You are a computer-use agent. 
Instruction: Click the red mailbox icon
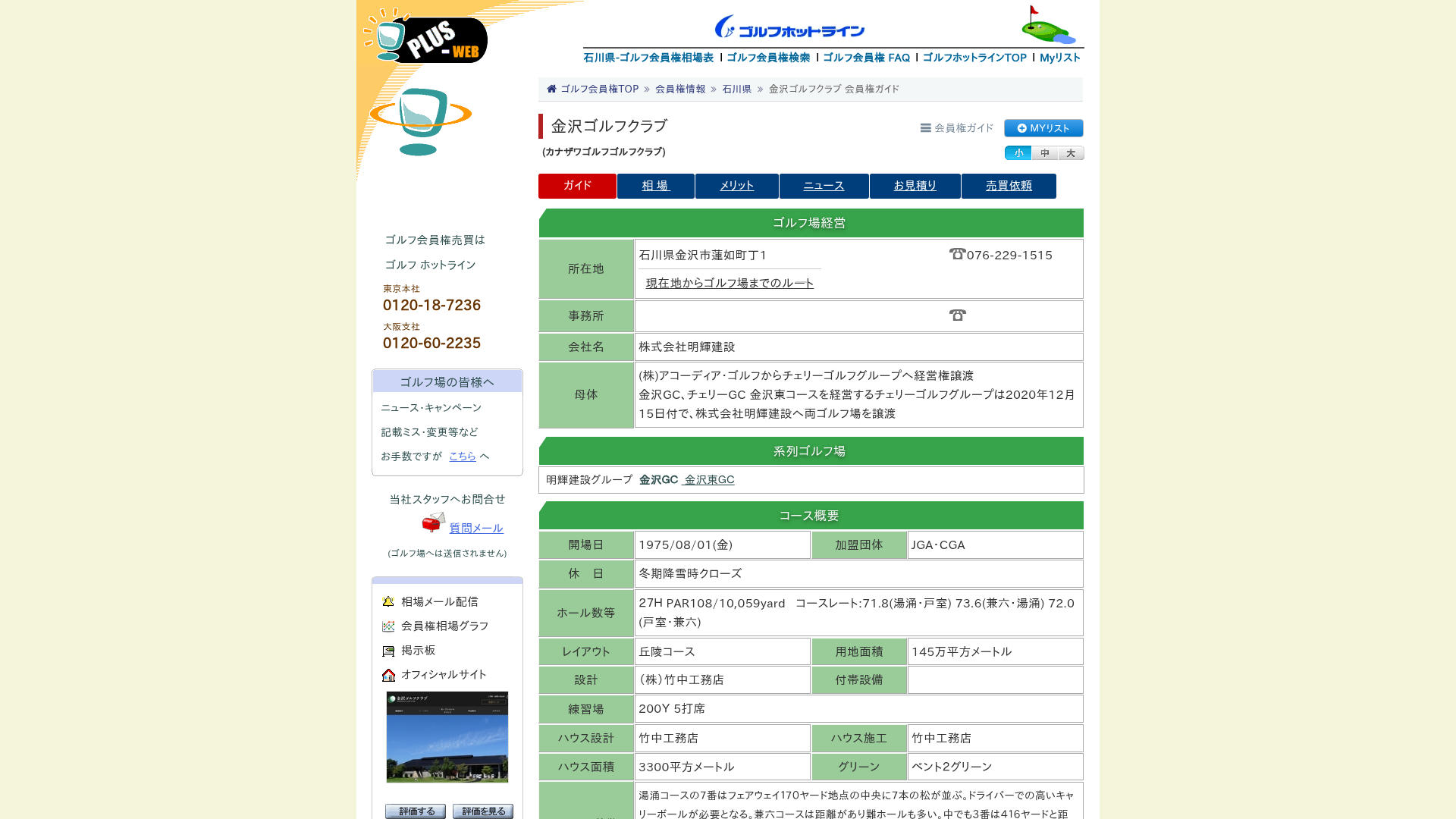pyautogui.click(x=434, y=522)
